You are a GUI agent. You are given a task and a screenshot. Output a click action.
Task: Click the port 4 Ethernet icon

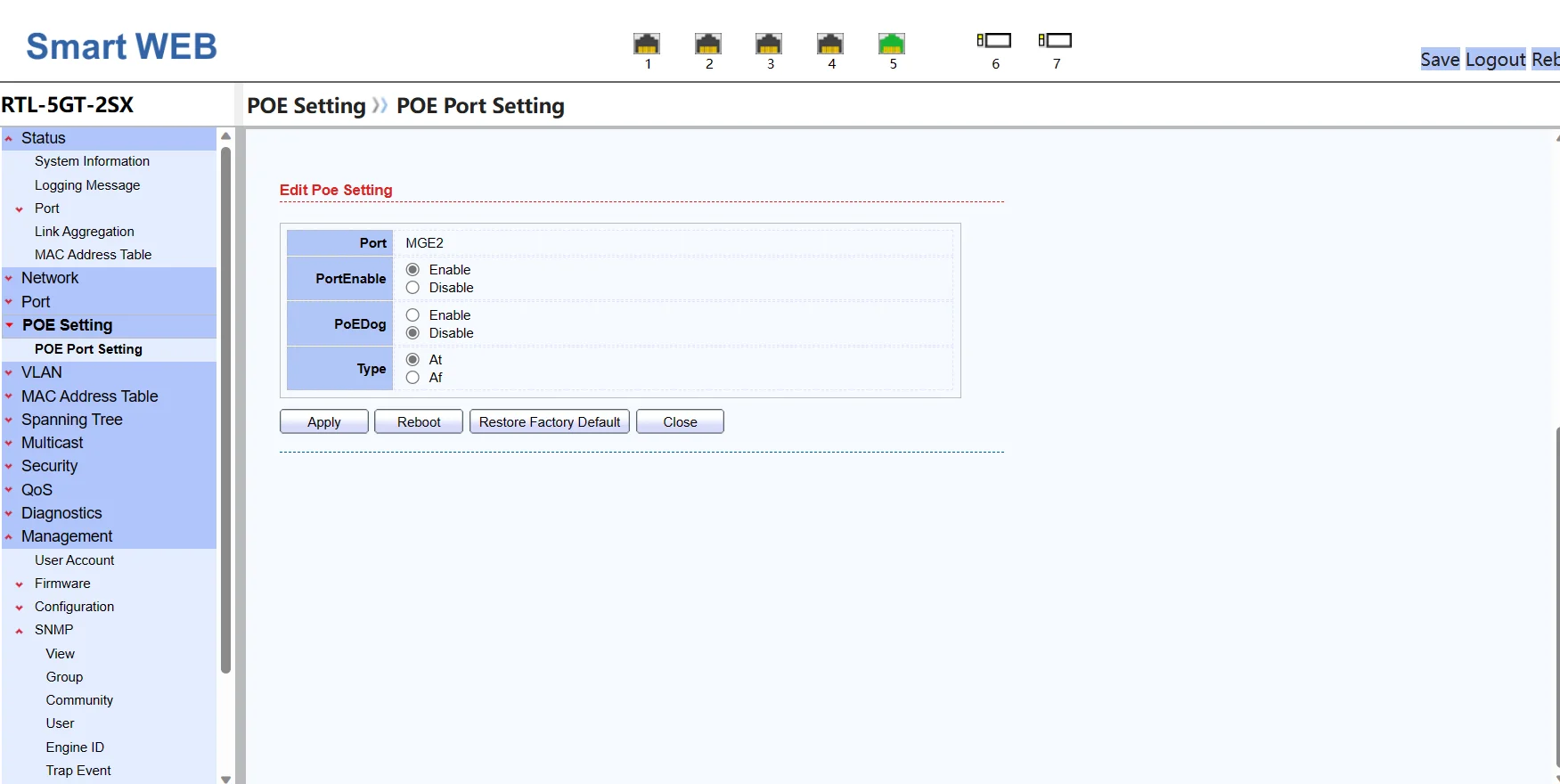click(829, 44)
